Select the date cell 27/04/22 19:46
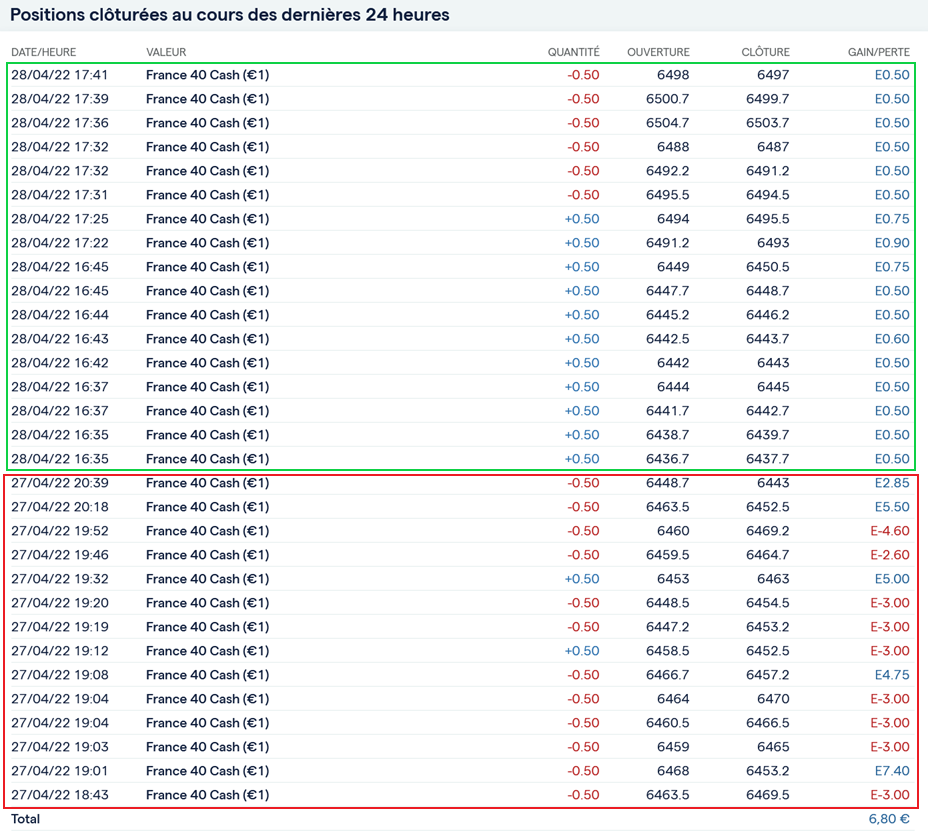The height and width of the screenshot is (838, 929). pos(60,555)
